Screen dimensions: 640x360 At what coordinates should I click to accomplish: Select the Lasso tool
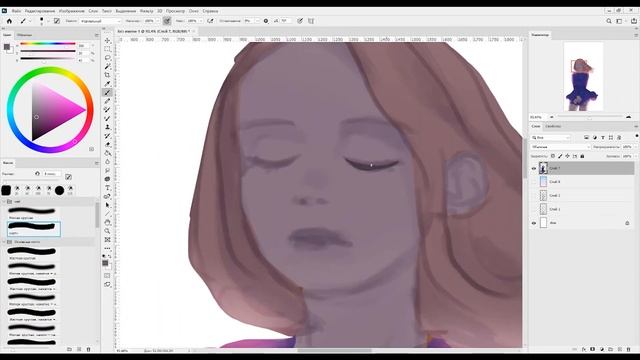tap(107, 58)
